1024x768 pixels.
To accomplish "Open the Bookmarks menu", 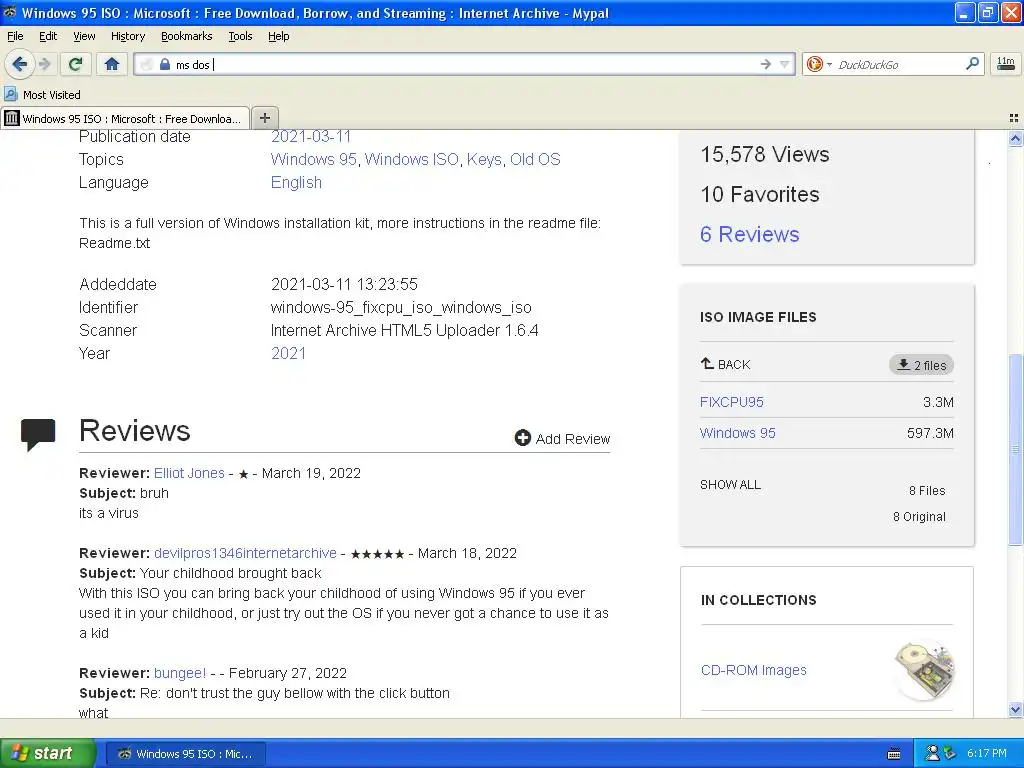I will (x=187, y=37).
